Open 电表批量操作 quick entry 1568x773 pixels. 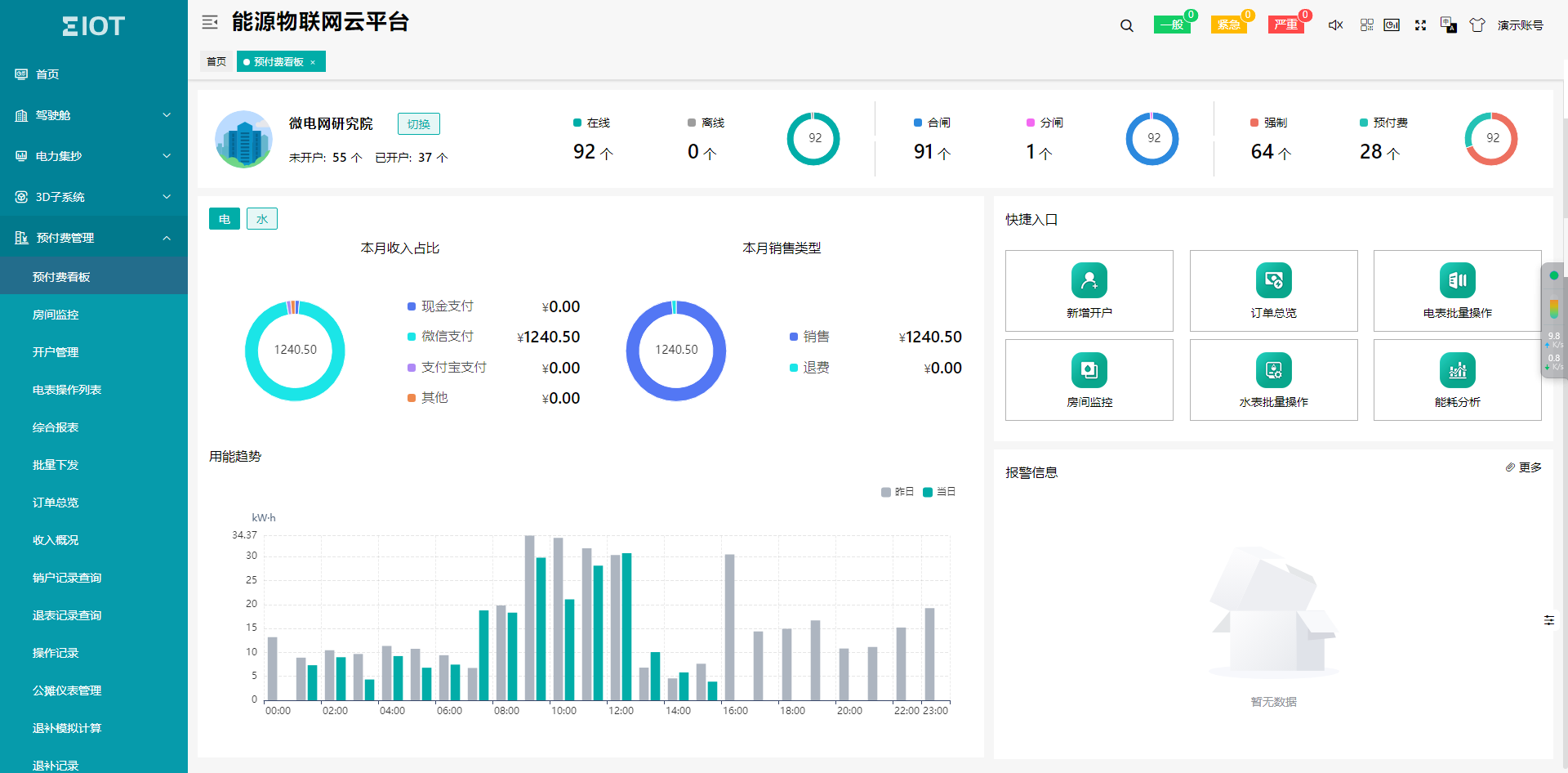[x=1457, y=291]
